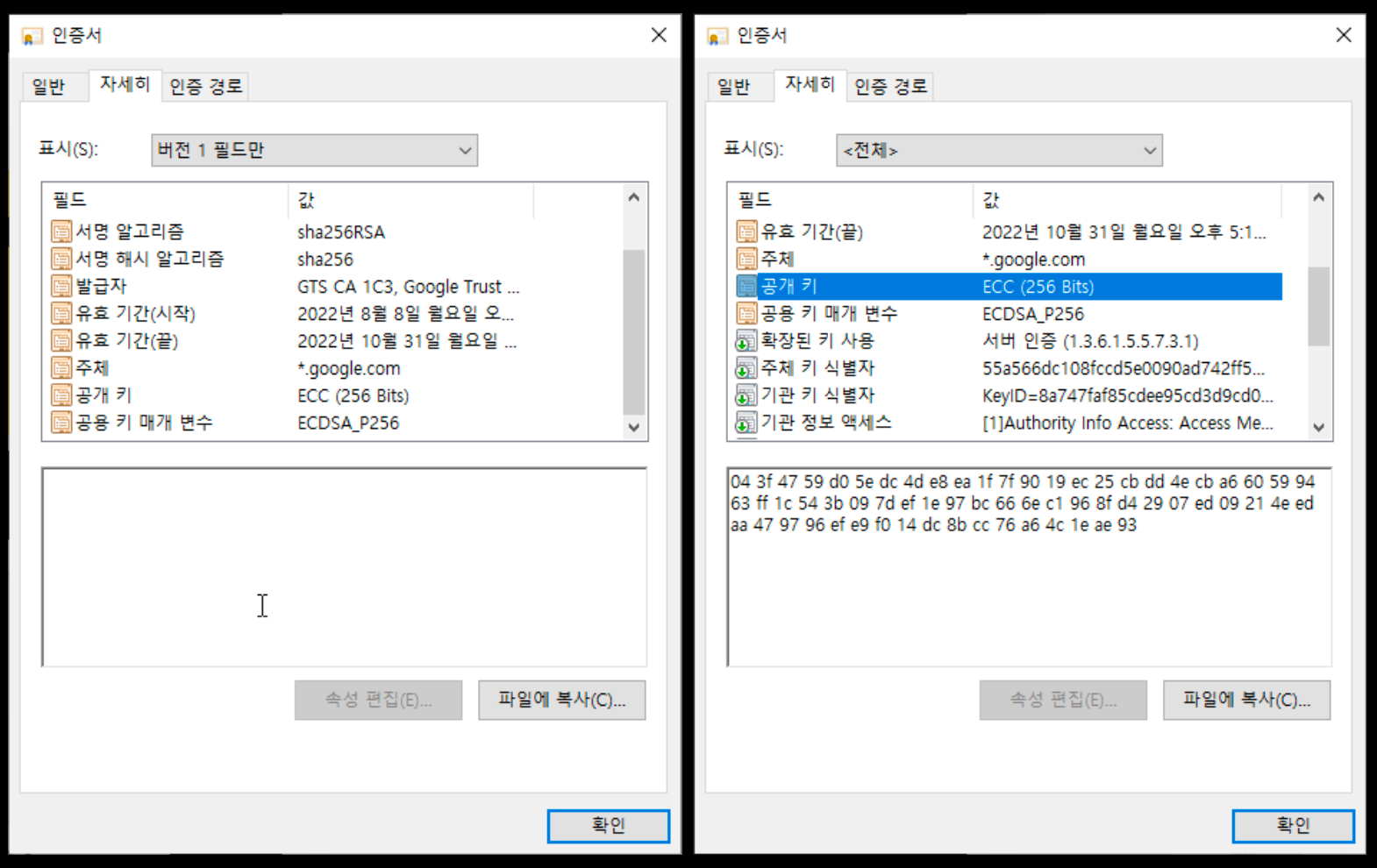Select ECDSA_P256 value in right window
1377x868 pixels.
tap(1033, 314)
